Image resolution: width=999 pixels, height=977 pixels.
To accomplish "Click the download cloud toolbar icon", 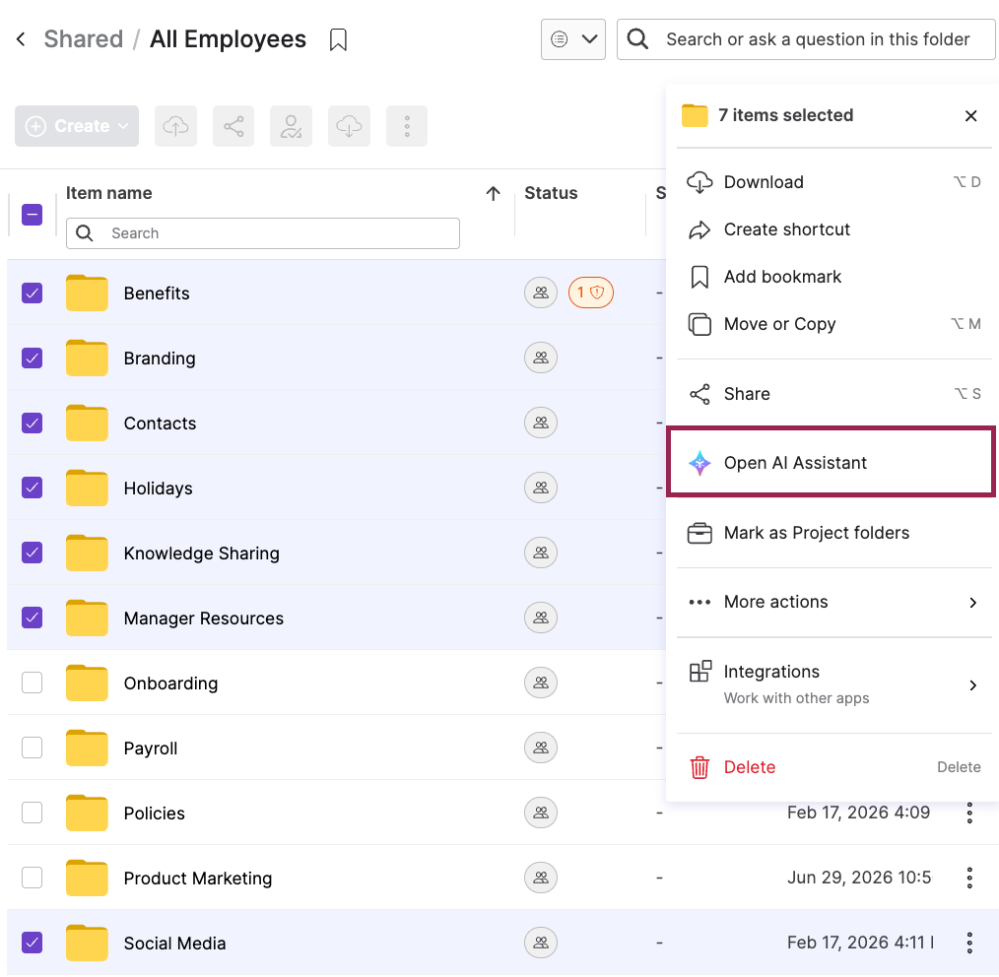I will click(349, 126).
